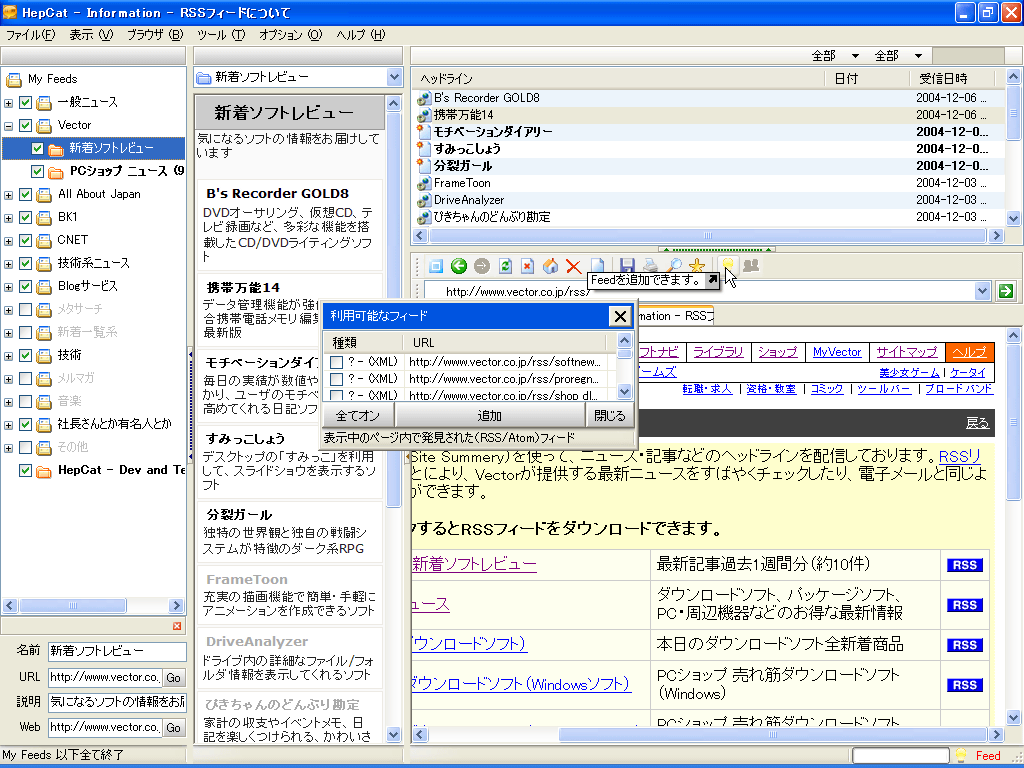Toggle the PCショップ ニュース checkbox
Image resolution: width=1024 pixels, height=768 pixels.
pyautogui.click(x=37, y=172)
